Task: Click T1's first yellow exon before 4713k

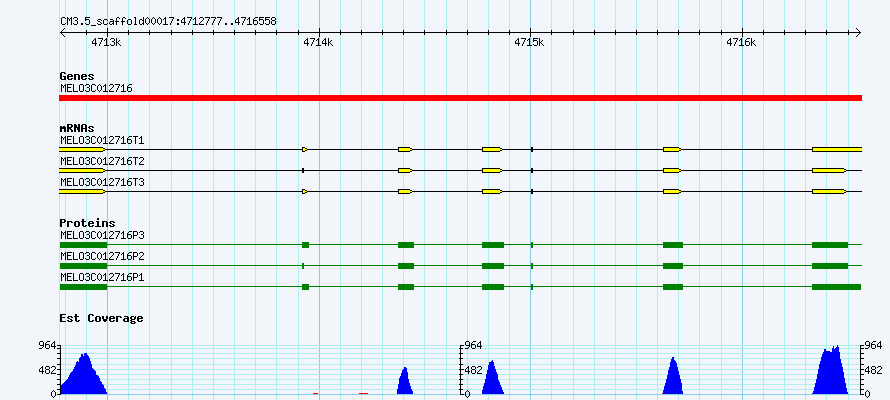Action: point(82,149)
